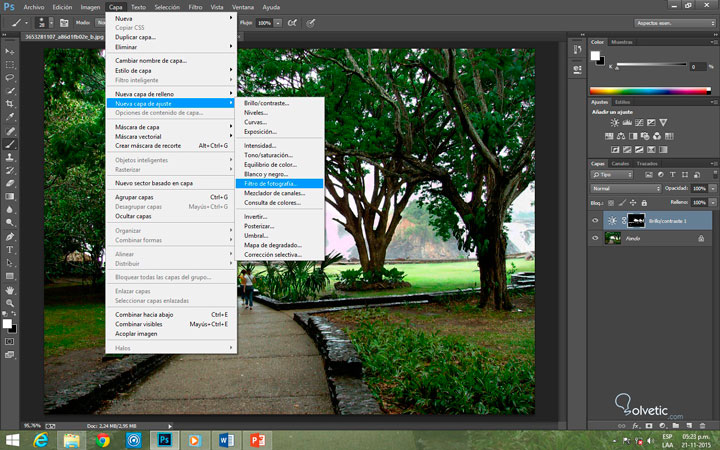Select the History Brush tool
The width and height of the screenshot is (720, 450).
(10, 170)
